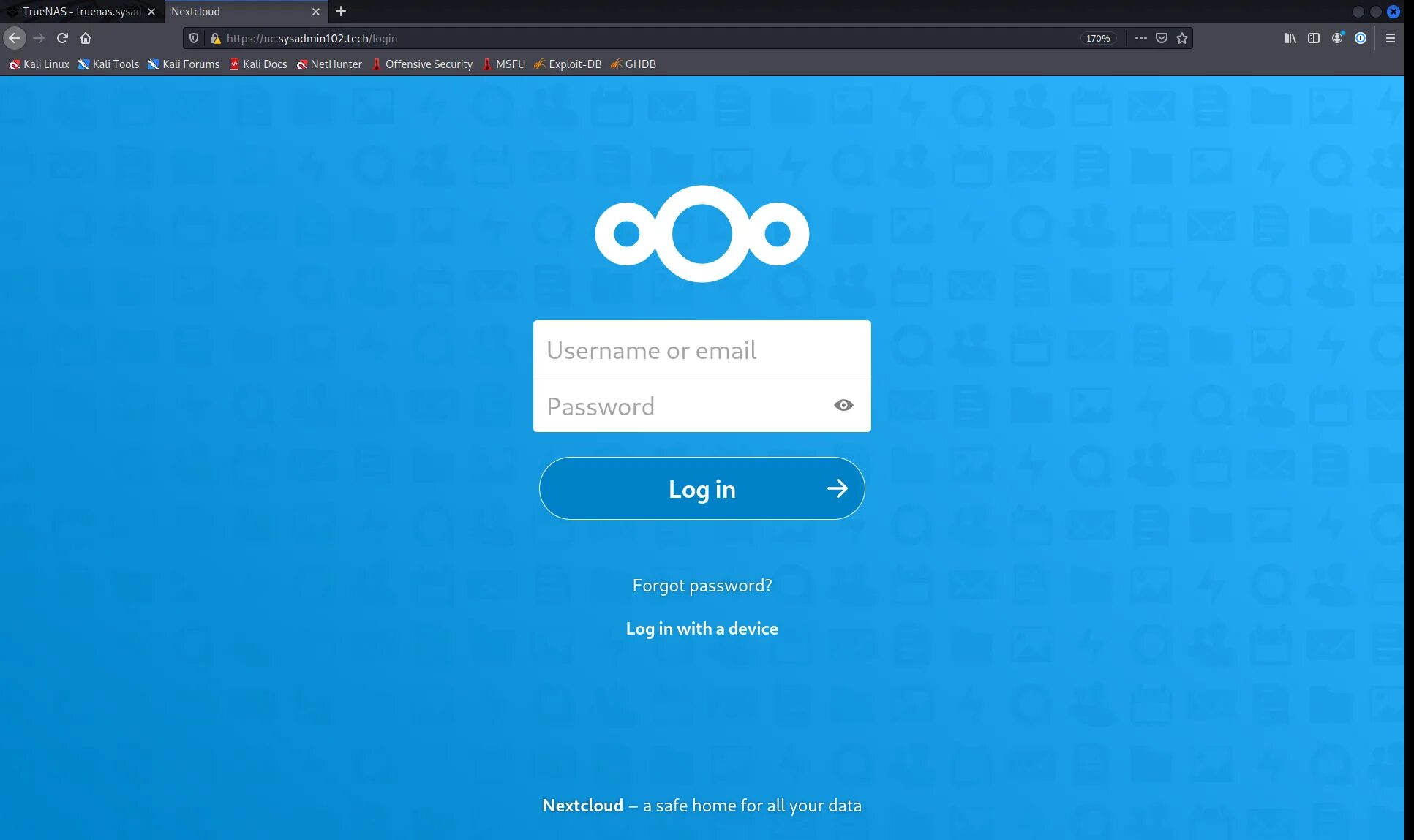The height and width of the screenshot is (840, 1414).
Task: Go back with the browser back arrow
Action: 15,38
